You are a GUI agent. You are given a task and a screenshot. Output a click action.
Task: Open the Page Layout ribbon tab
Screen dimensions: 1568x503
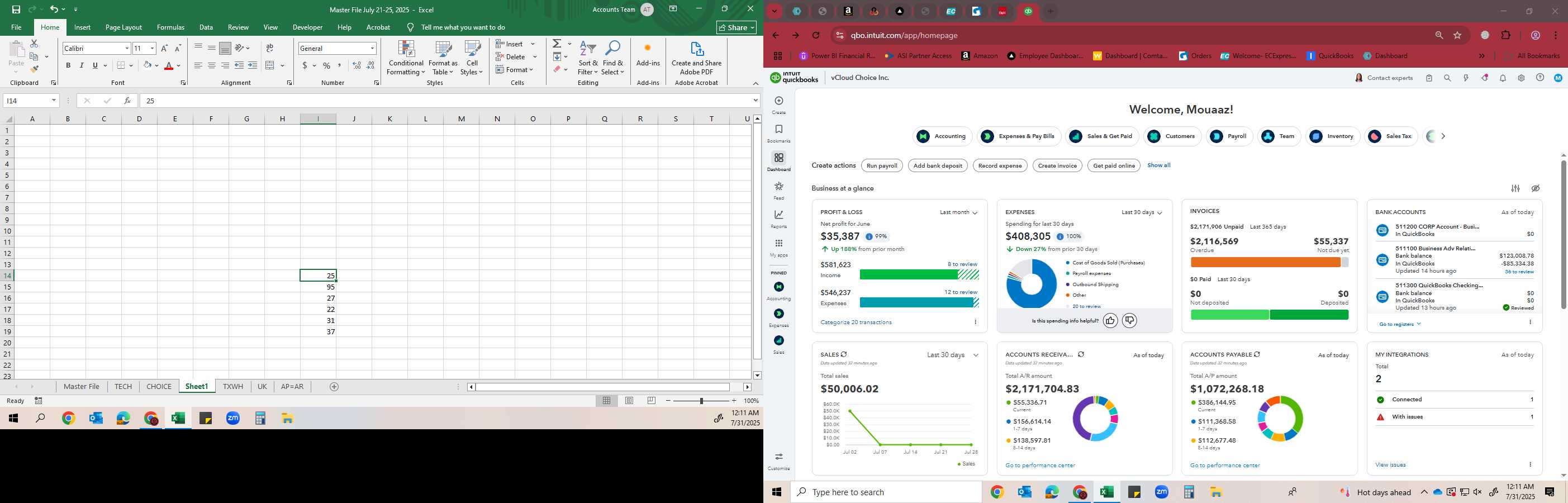123,27
